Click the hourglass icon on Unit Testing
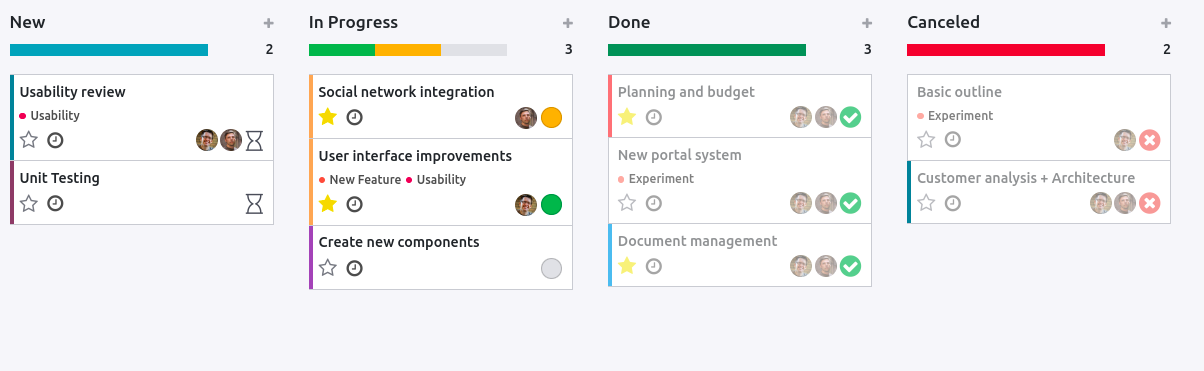Viewport: 1204px width, 371px height. point(255,204)
